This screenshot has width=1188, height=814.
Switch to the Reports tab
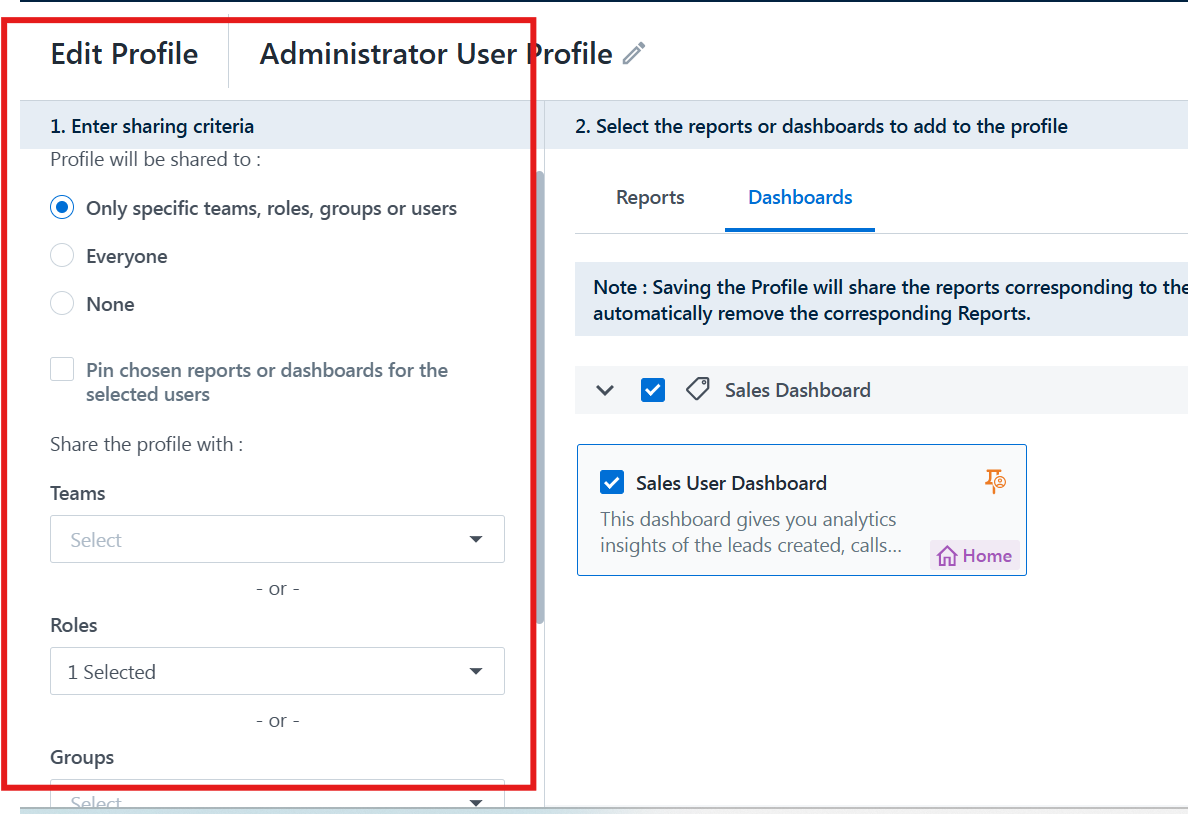[x=650, y=198]
